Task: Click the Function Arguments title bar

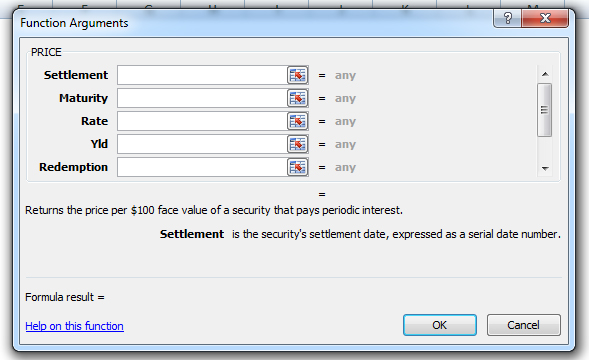Action: click(x=255, y=23)
